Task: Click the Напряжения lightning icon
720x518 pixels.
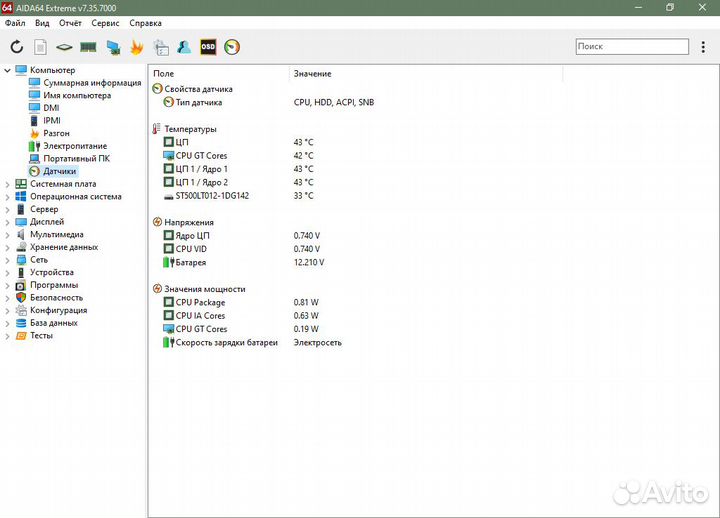Action: tap(157, 222)
